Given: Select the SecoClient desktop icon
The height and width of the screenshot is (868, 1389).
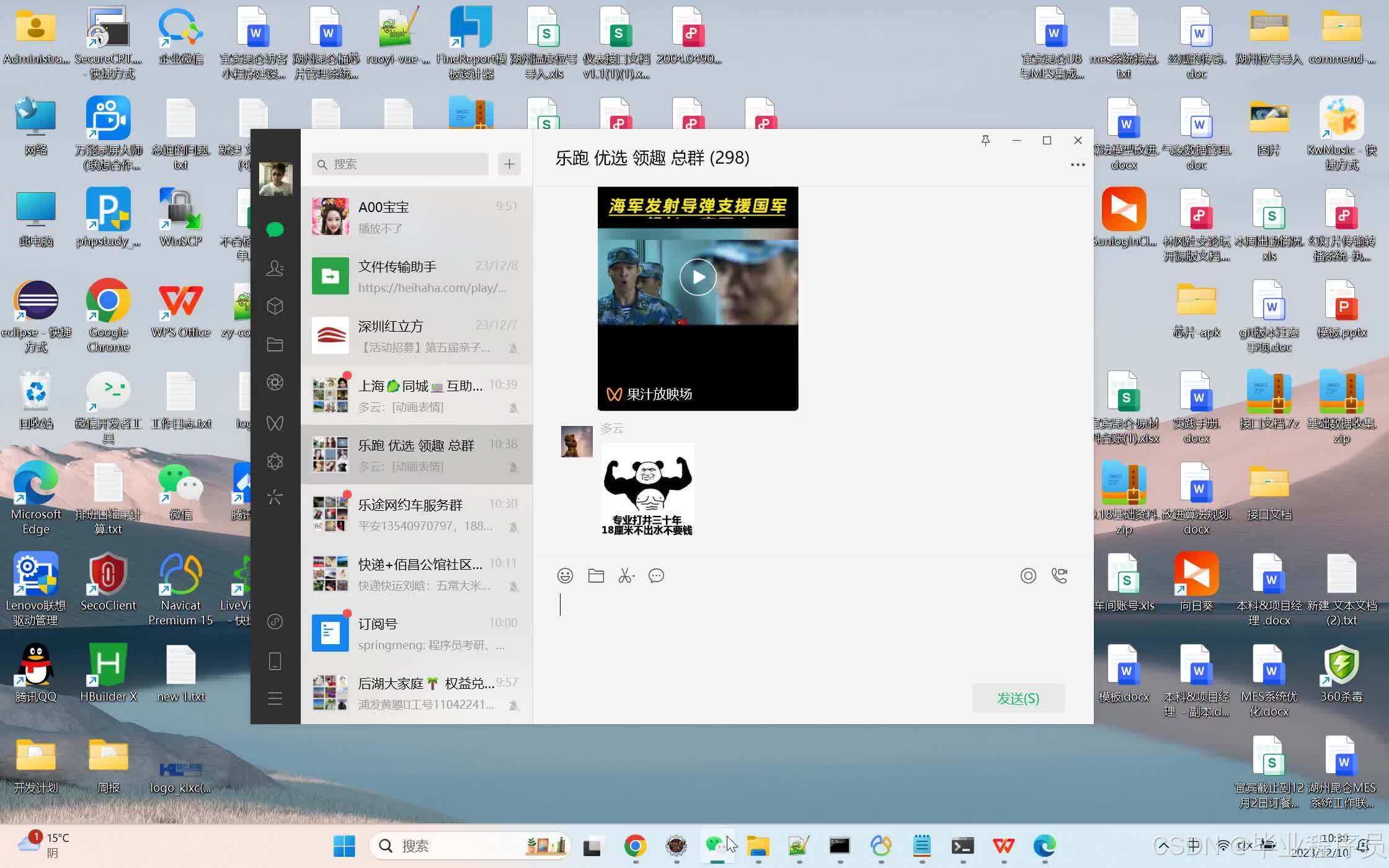Looking at the screenshot, I should click(108, 582).
